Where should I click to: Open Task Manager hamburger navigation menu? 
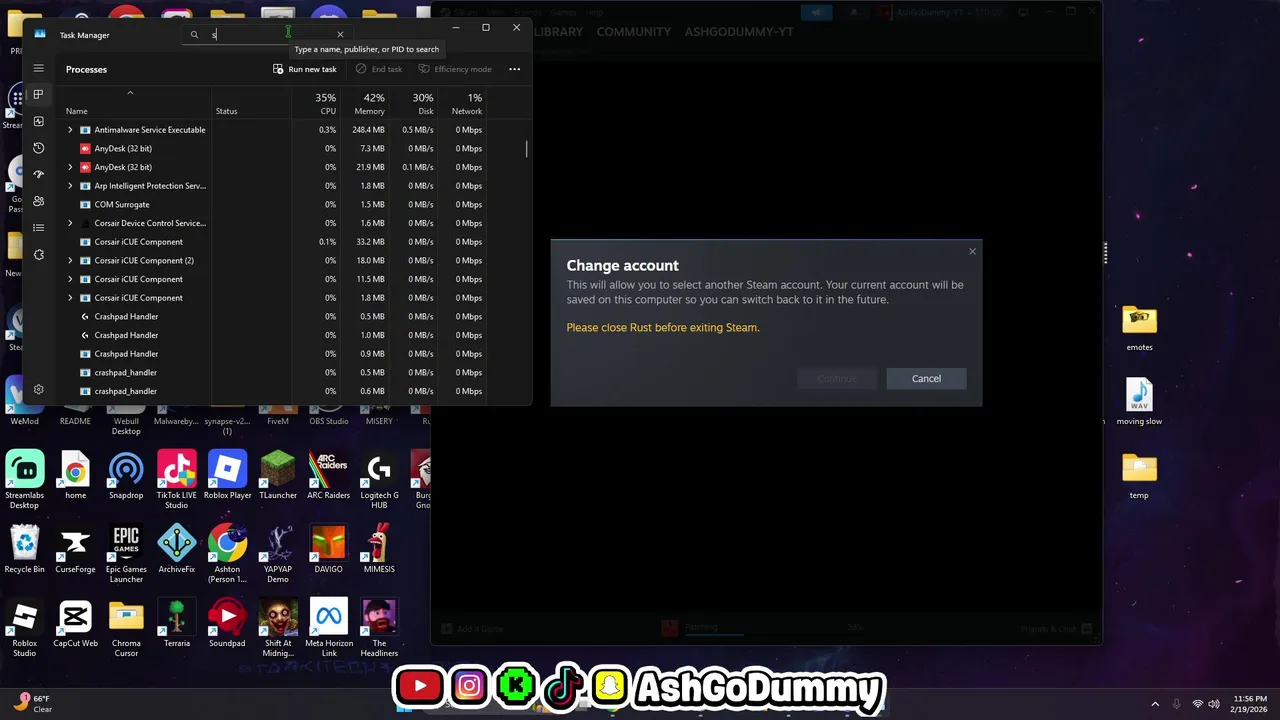38,69
